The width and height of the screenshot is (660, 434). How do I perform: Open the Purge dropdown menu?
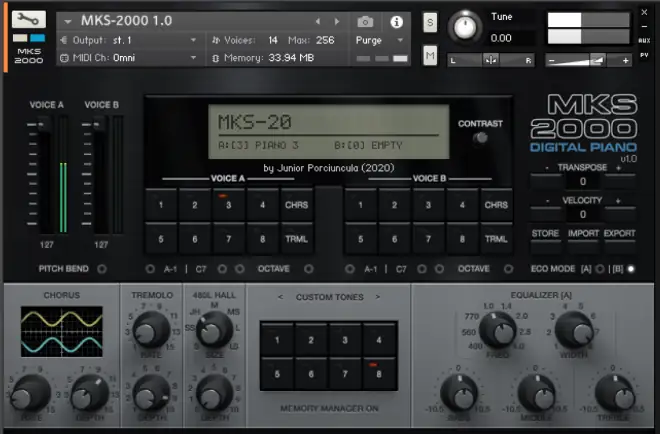pyautogui.click(x=380, y=40)
